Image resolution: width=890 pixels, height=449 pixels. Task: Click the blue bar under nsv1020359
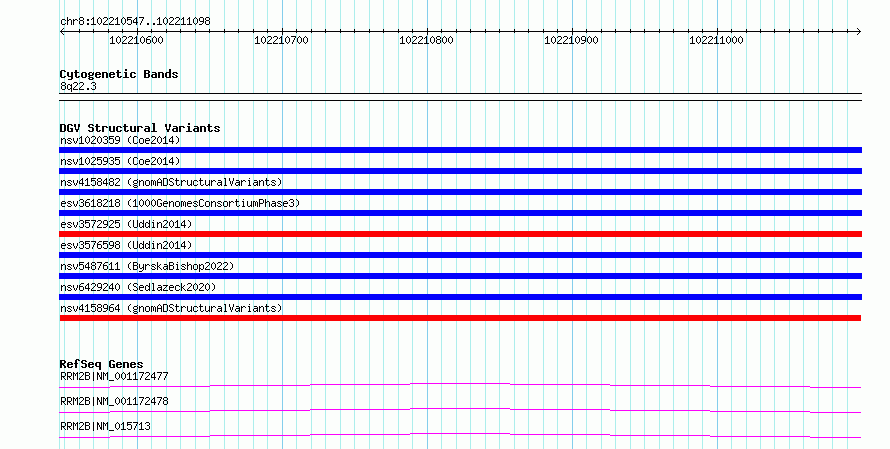coord(460,150)
